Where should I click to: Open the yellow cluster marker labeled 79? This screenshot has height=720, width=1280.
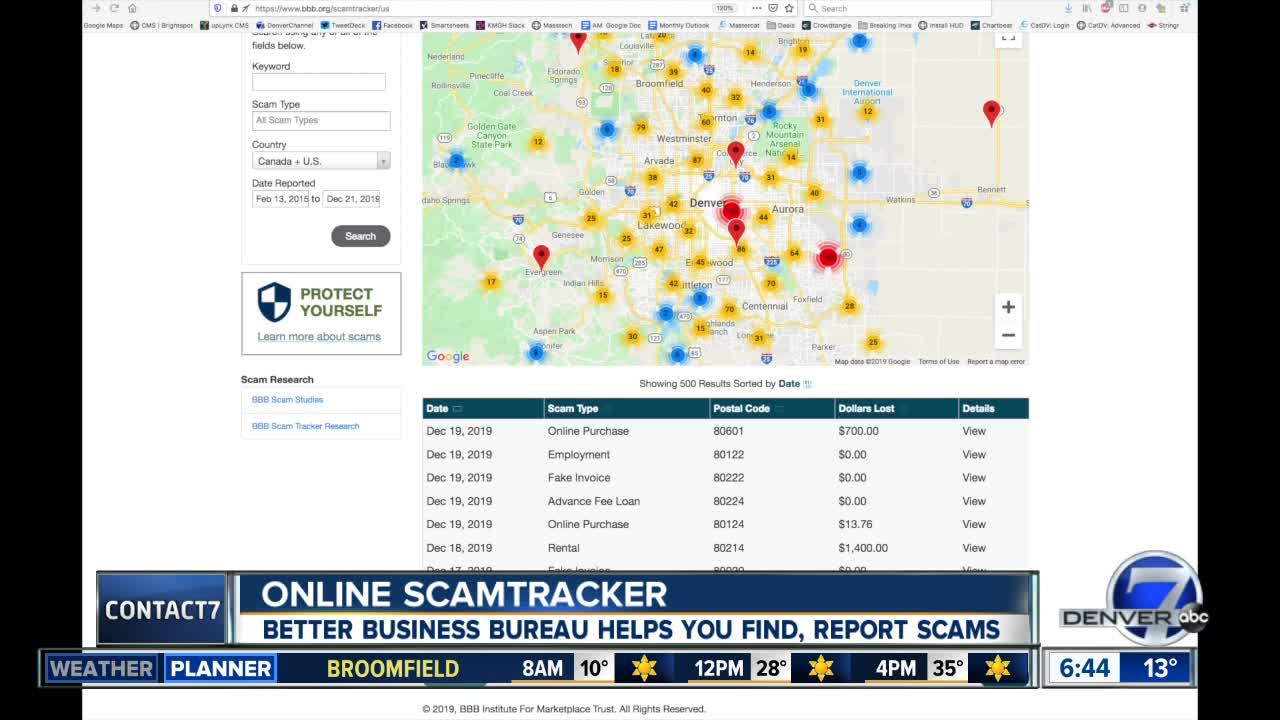tap(641, 127)
